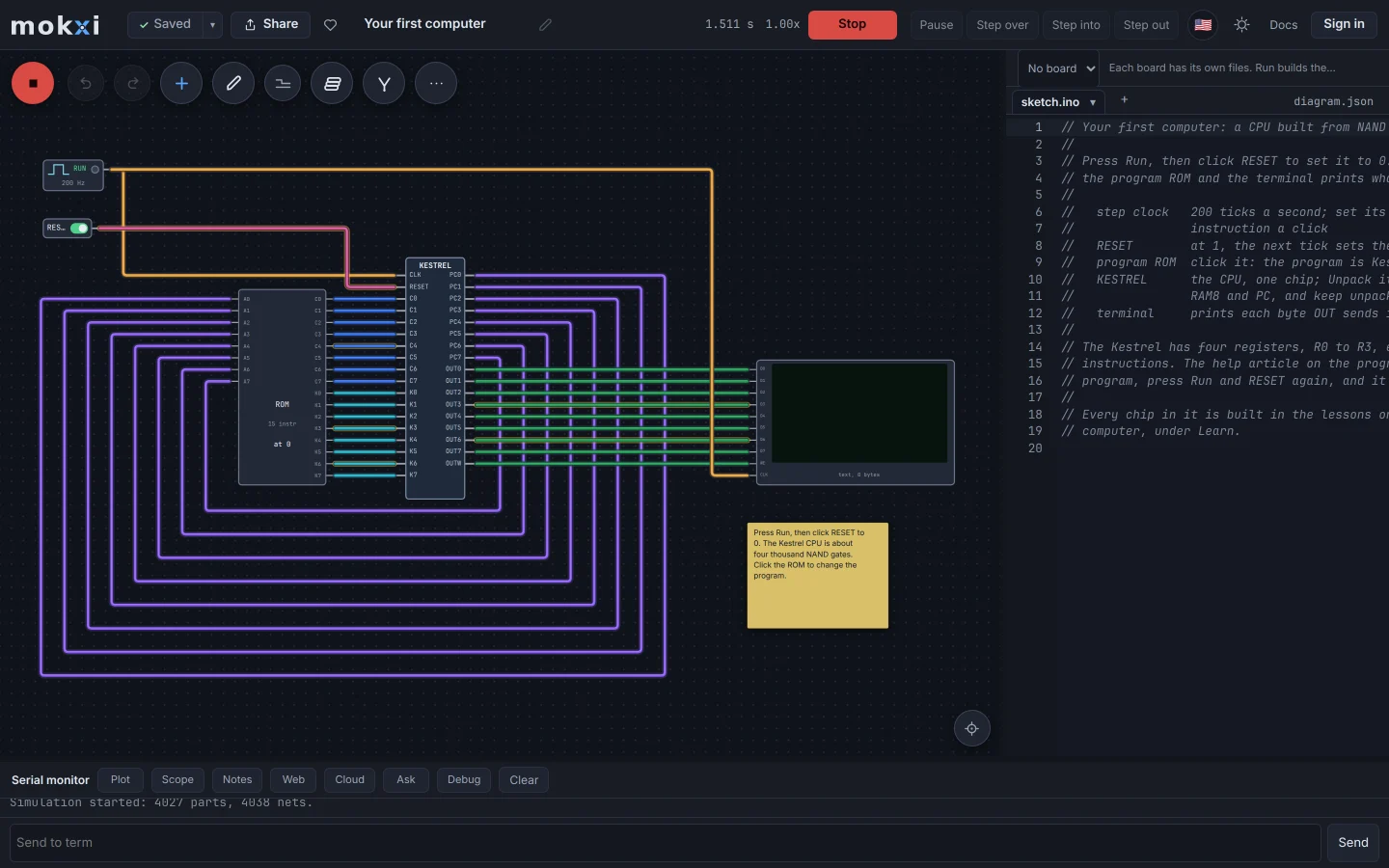Click Sign in
This screenshot has width=1389, height=868.
coord(1344,25)
